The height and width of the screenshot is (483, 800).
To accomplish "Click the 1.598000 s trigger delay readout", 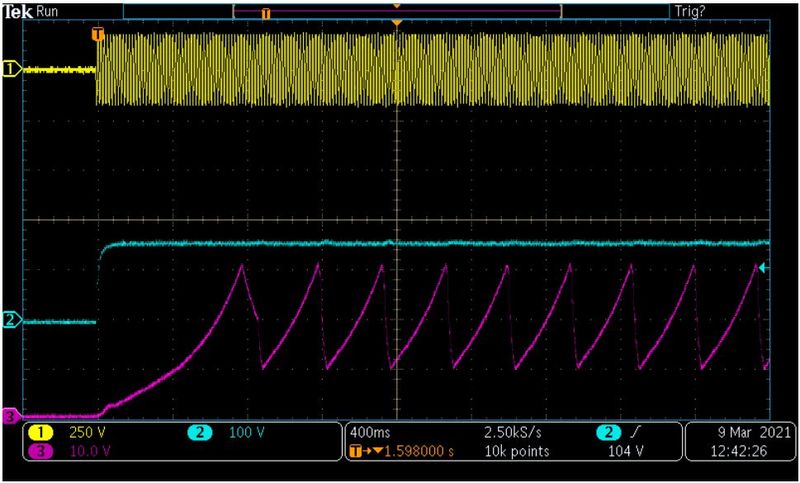I will point(419,451).
